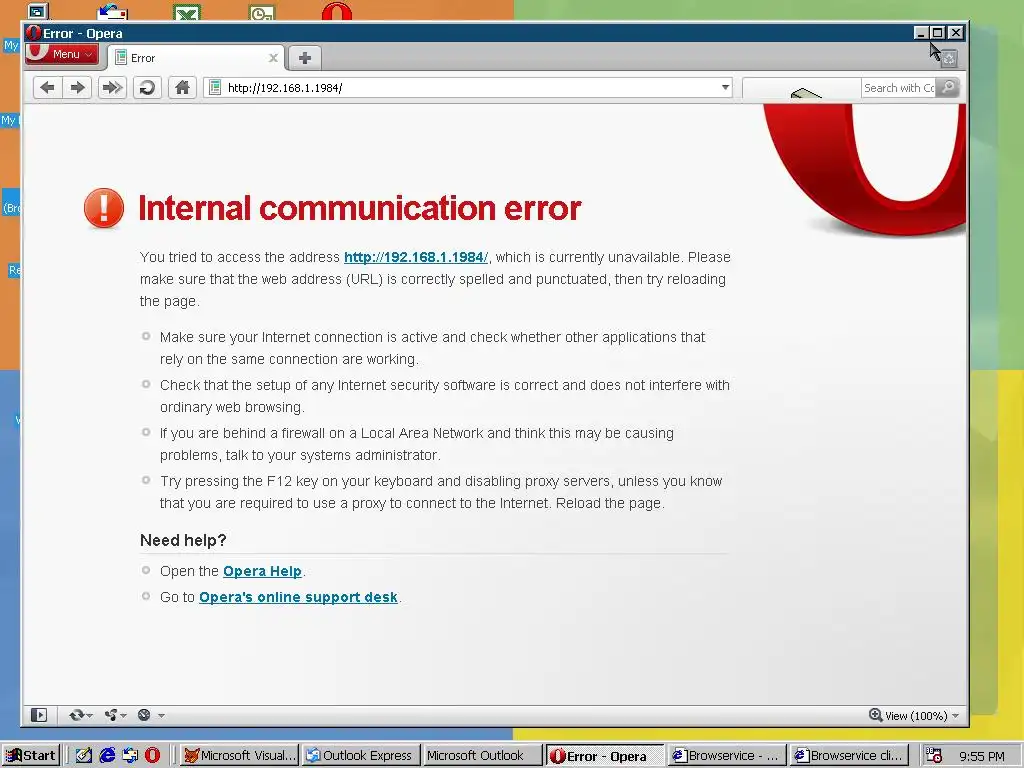The image size is (1024, 768).
Task: Go back with the Back arrow
Action: click(47, 88)
